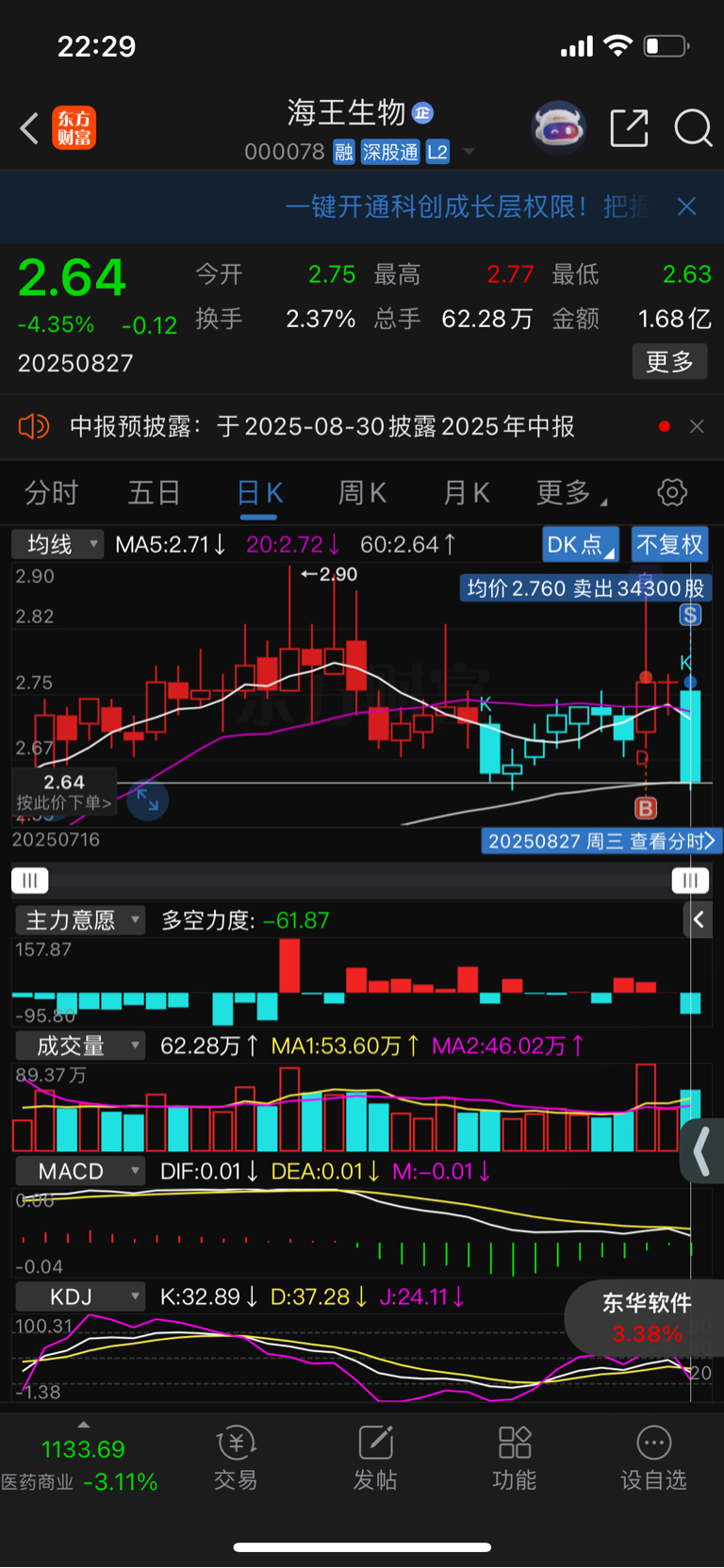Open the 发帖 post icon
Screen dimensions: 724x1568
375,1458
